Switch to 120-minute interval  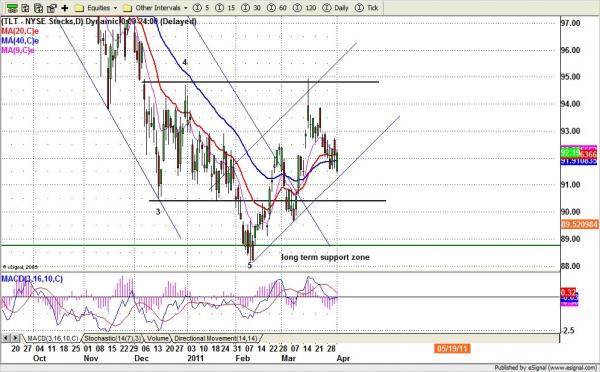coord(305,8)
